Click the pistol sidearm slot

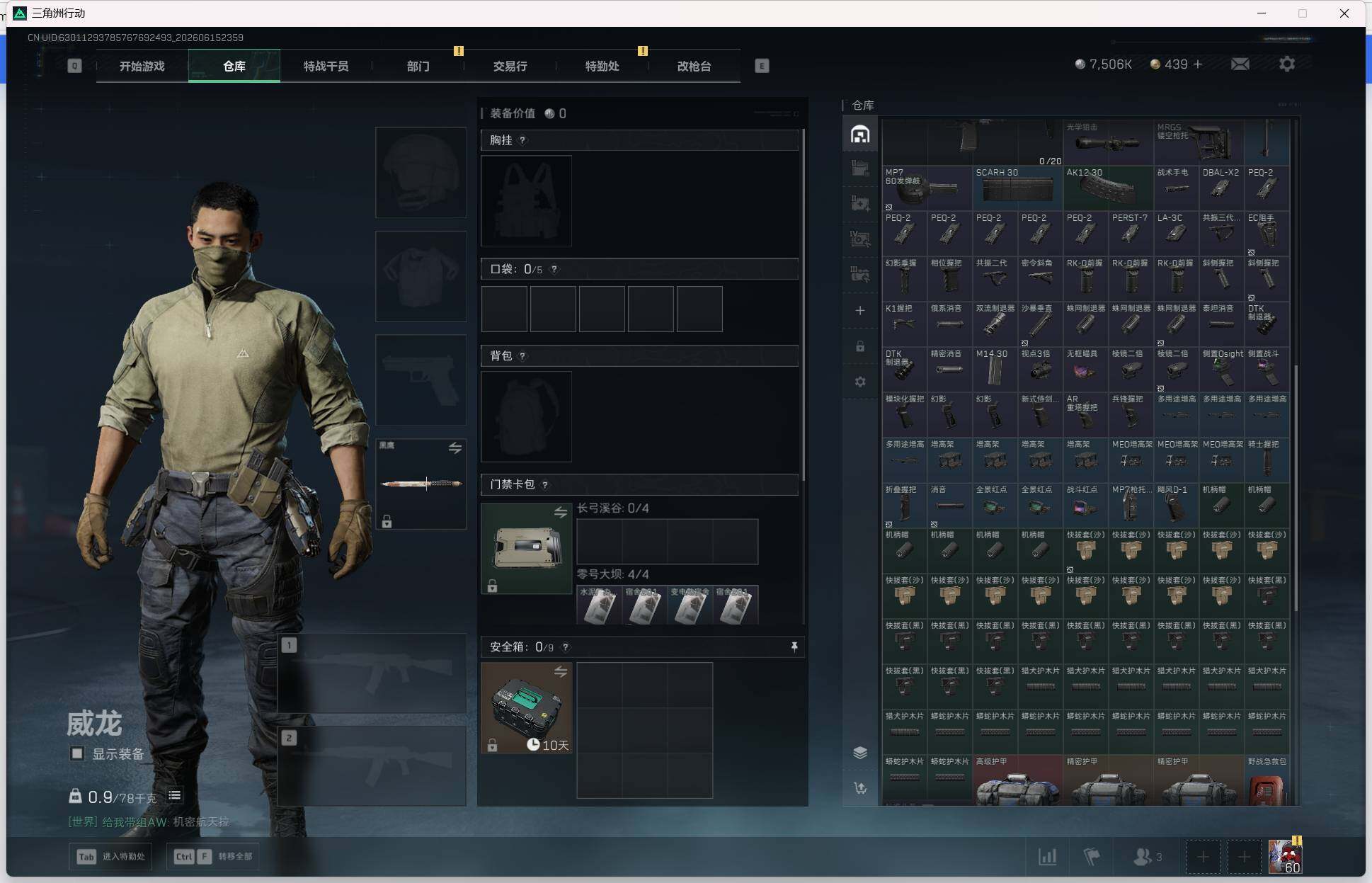pos(421,380)
